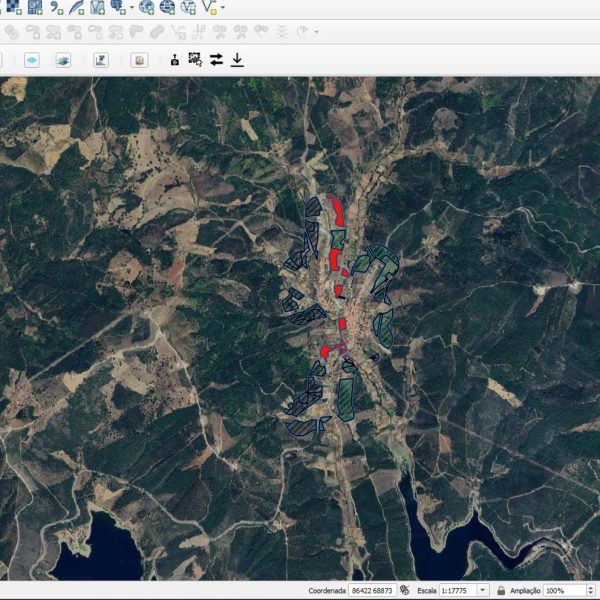
Task: Click the Add WCS Layer globe icon
Action: pos(167,7)
